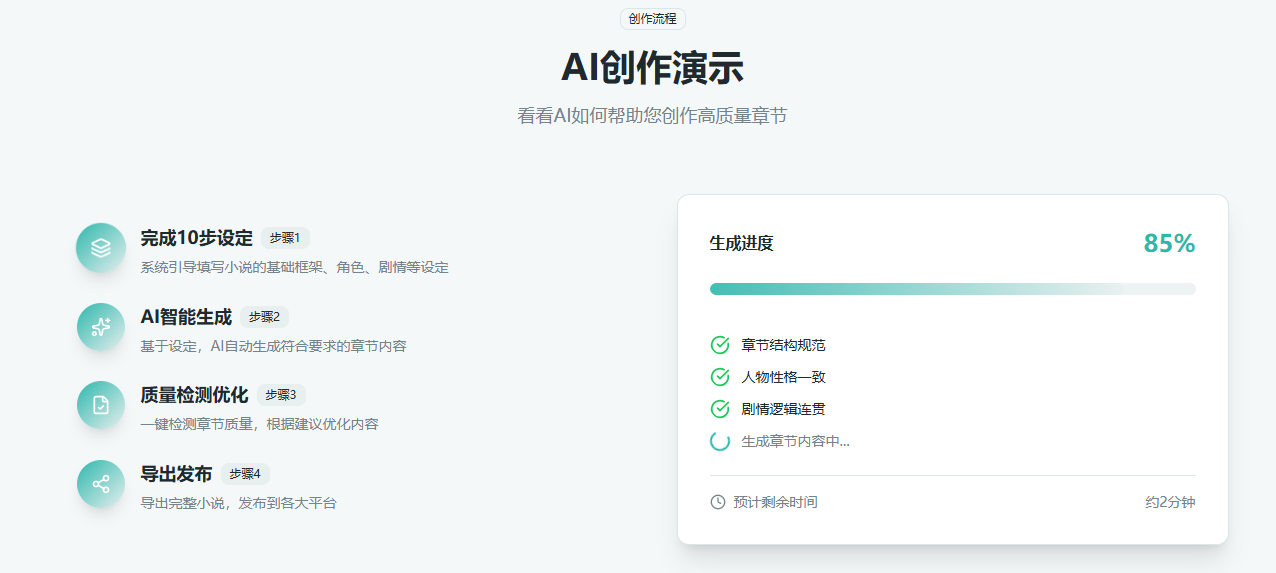Click the 步骤4 tag

[245, 474]
